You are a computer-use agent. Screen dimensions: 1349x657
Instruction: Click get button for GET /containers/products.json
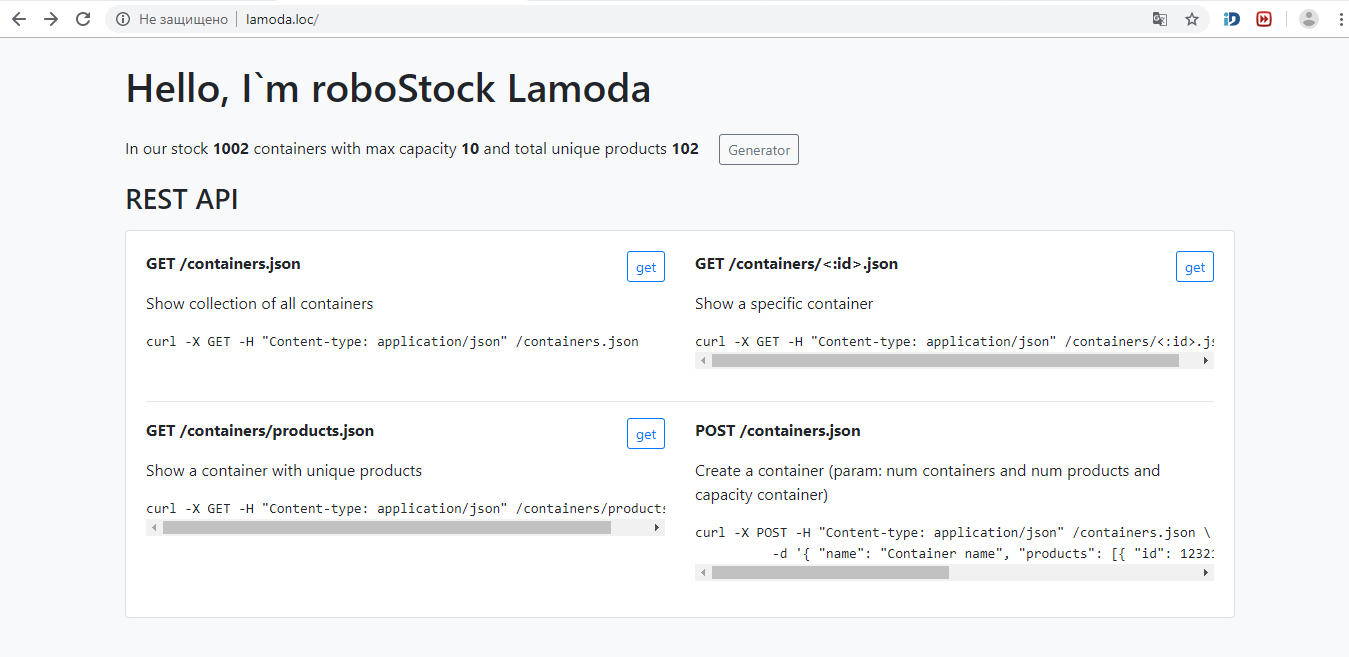pyautogui.click(x=646, y=434)
